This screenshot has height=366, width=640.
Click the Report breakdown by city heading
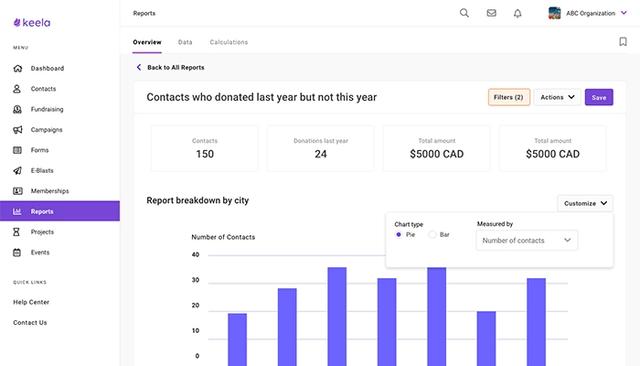[x=198, y=200]
